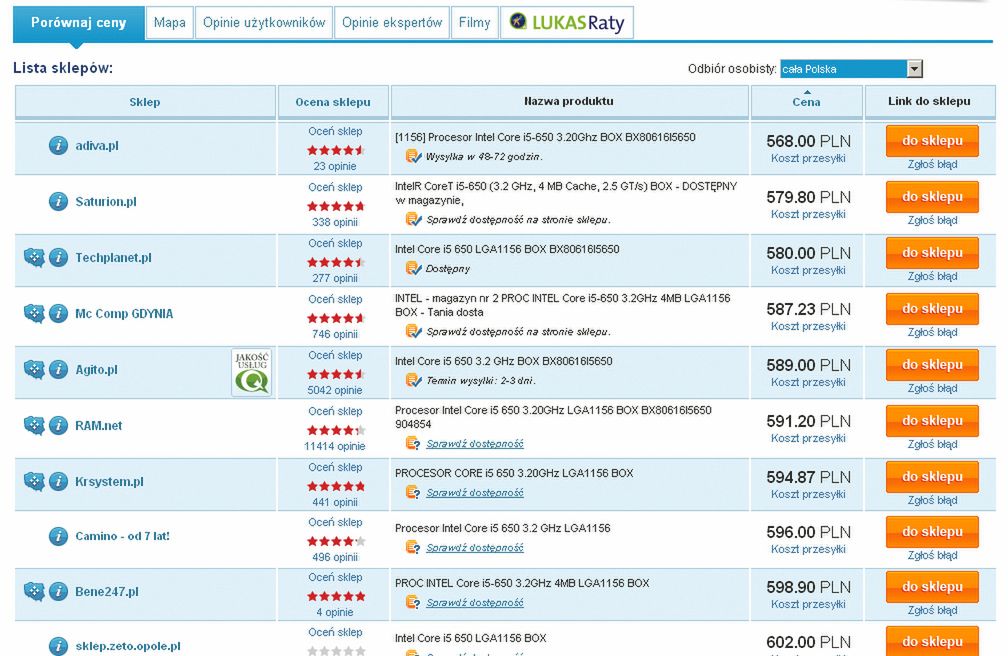Switch to Opinie ekspertów tab
The image size is (1008, 656).
click(392, 23)
